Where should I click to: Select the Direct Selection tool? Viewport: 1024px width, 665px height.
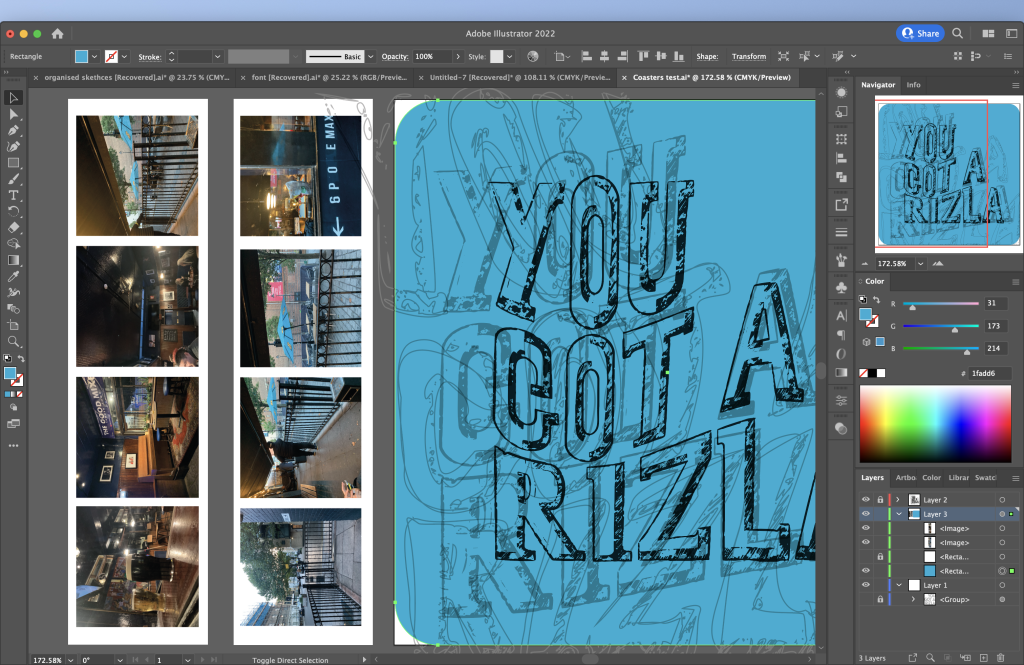coord(13,114)
